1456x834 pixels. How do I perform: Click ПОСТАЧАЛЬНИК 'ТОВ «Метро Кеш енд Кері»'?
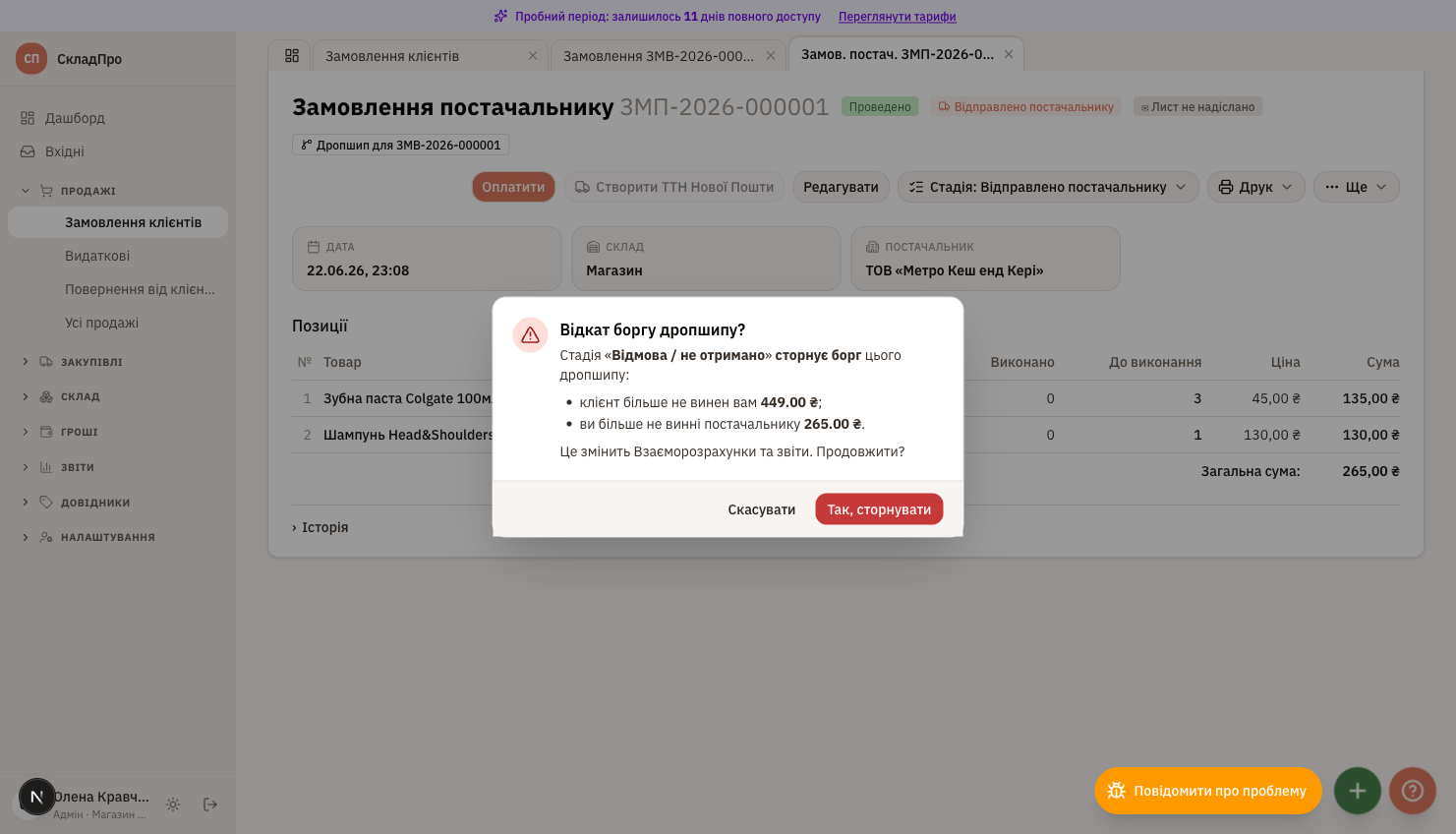pyautogui.click(x=985, y=259)
